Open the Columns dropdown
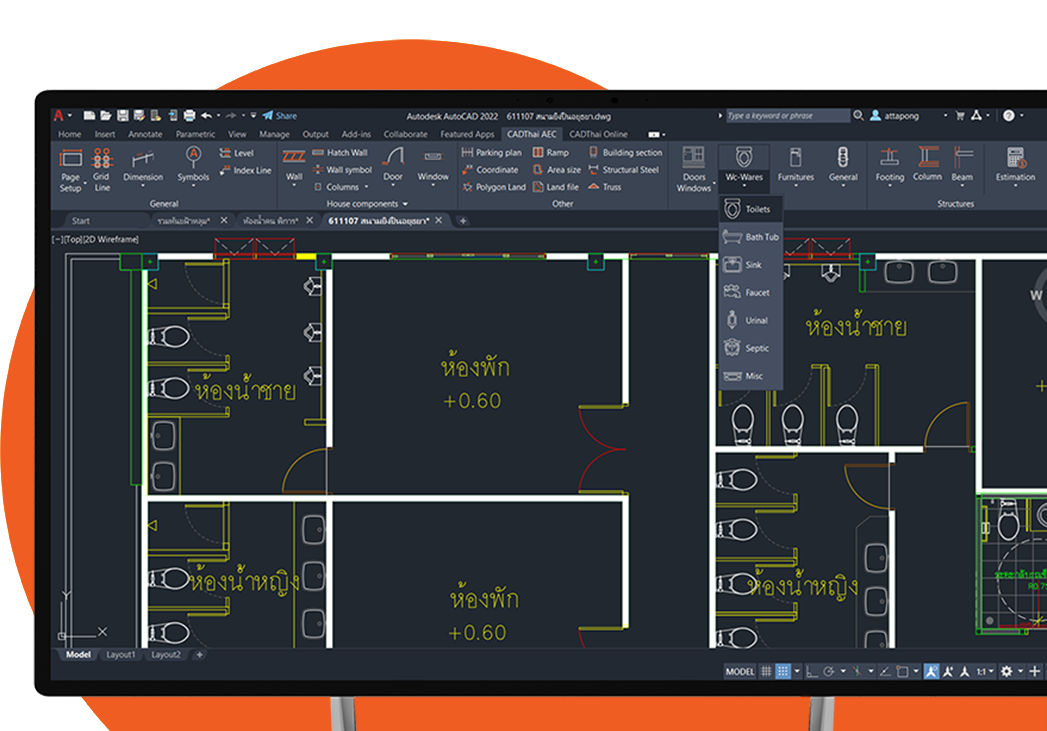Image resolution: width=1047 pixels, height=731 pixels. click(367, 188)
